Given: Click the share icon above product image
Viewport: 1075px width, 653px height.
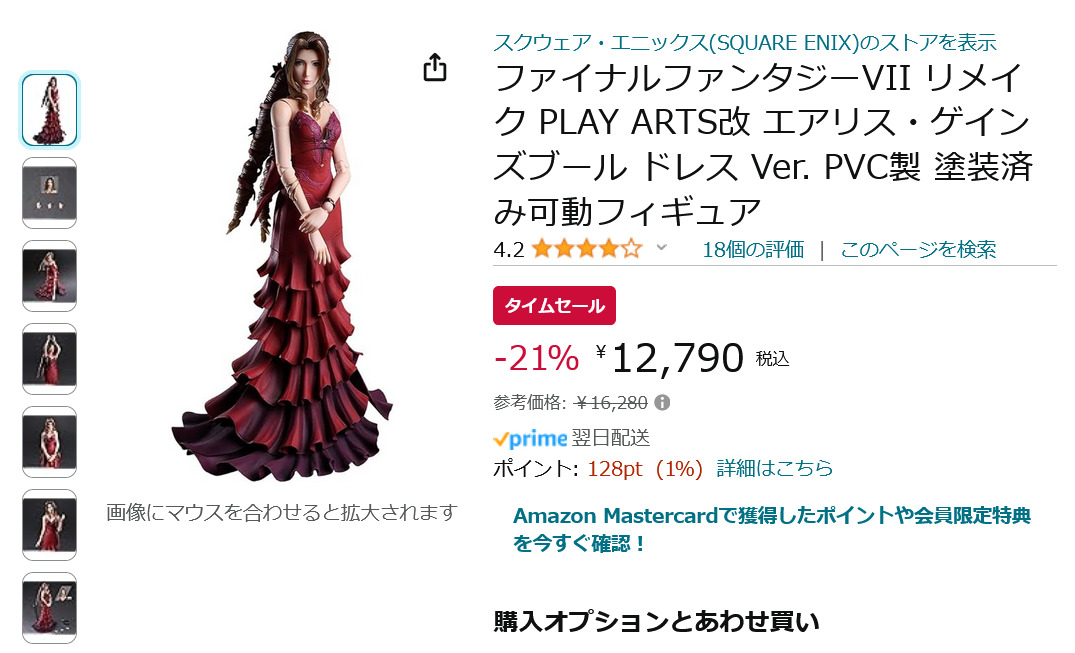Looking at the screenshot, I should point(435,67).
